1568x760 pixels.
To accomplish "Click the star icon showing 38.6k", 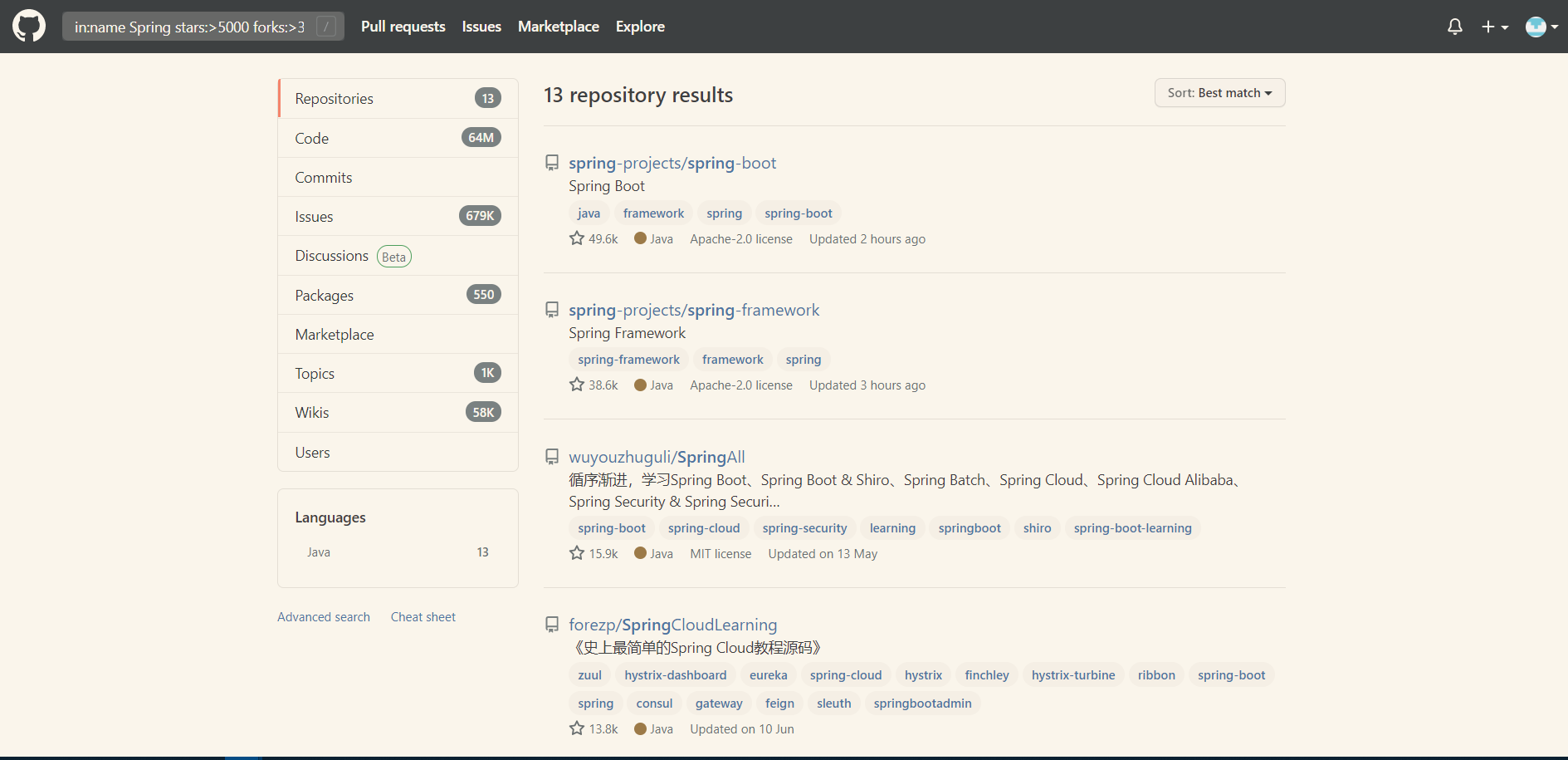I will click(x=577, y=385).
